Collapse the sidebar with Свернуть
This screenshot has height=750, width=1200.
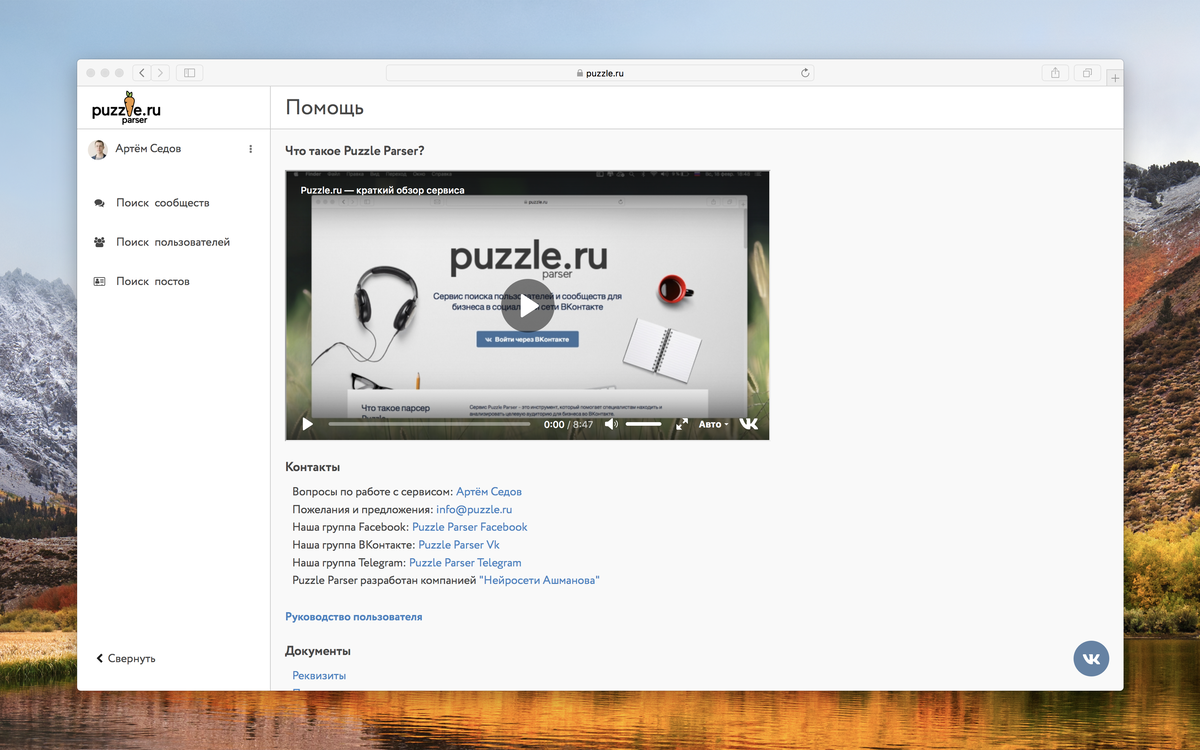pyautogui.click(x=126, y=659)
